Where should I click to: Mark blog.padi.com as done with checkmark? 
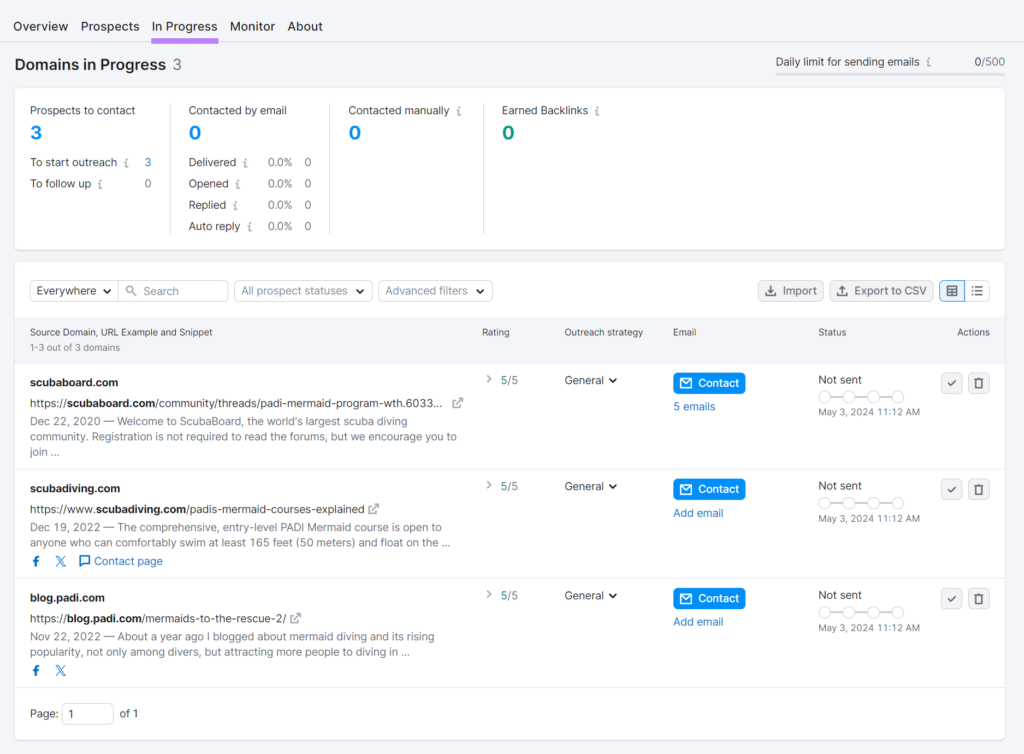tap(952, 599)
